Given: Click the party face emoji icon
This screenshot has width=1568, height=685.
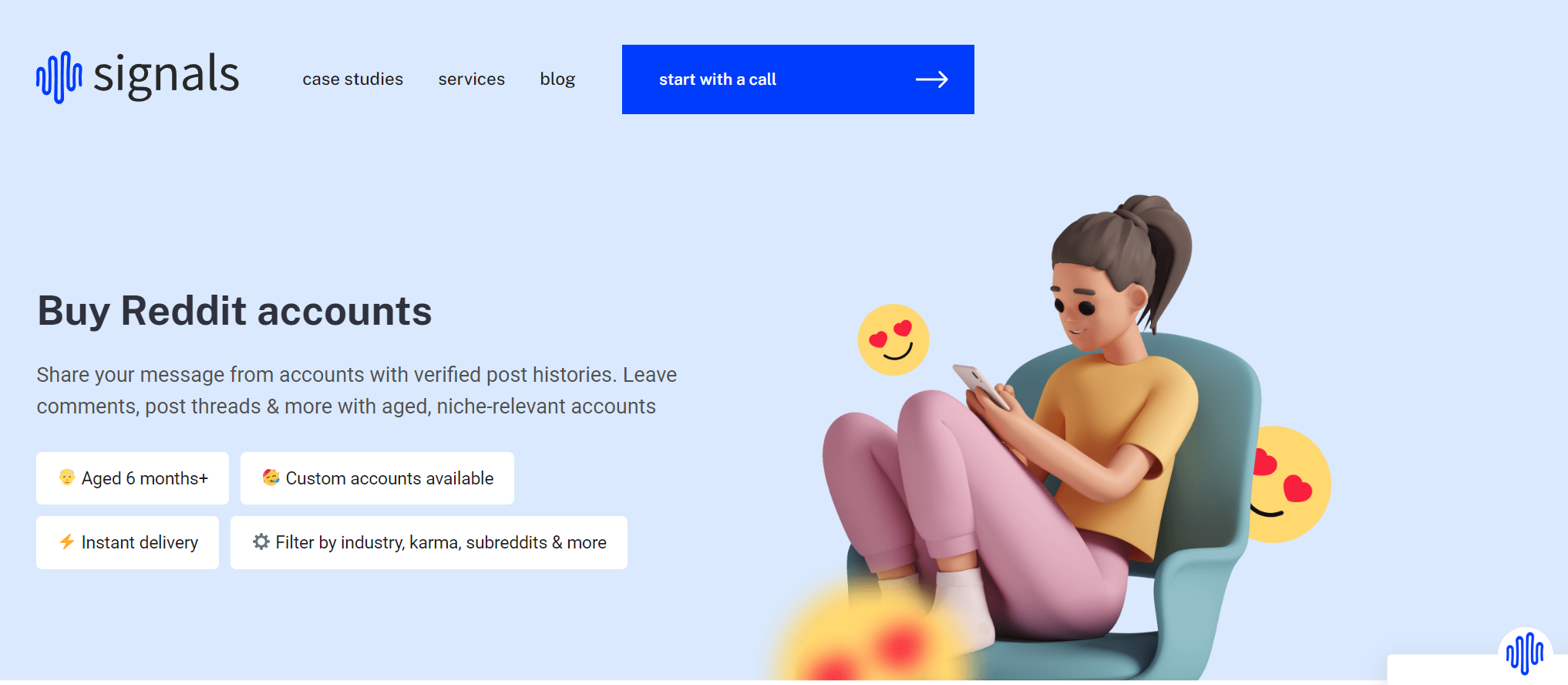Looking at the screenshot, I should coord(271,477).
